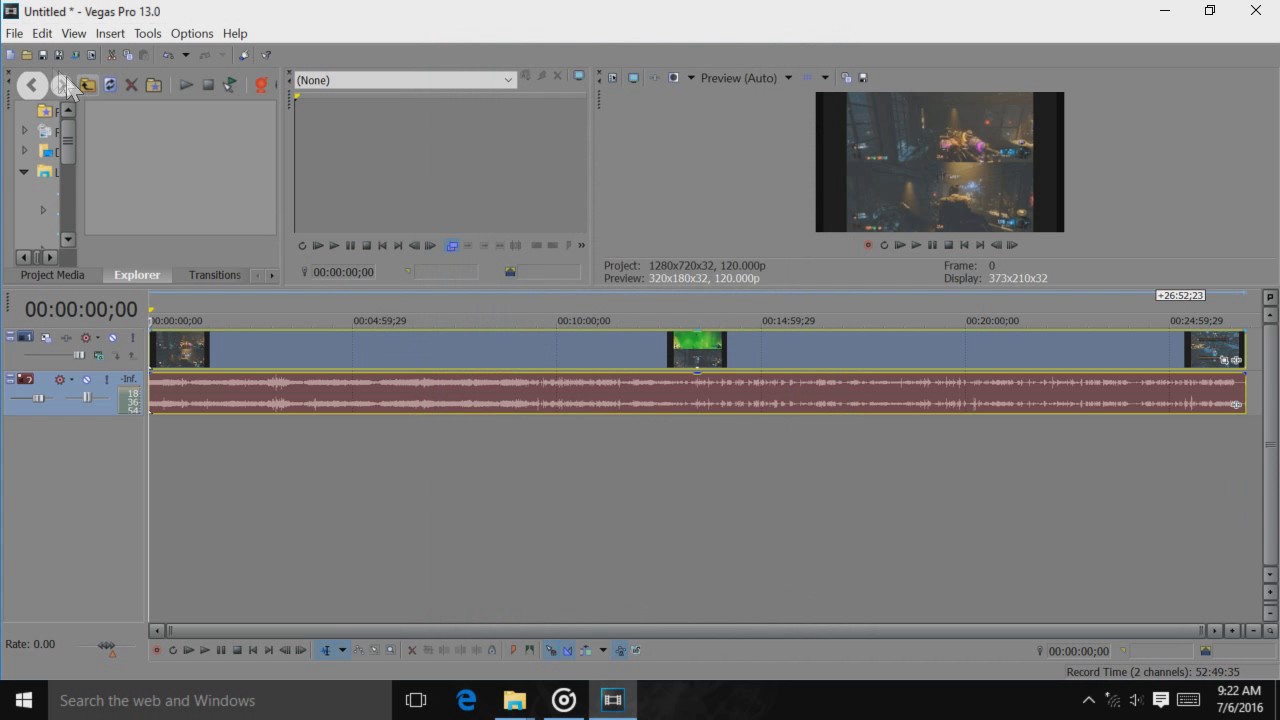Image resolution: width=1280 pixels, height=720 pixels.
Task: Open the audio track 2 FX dropdown arrow
Action: 71,380
